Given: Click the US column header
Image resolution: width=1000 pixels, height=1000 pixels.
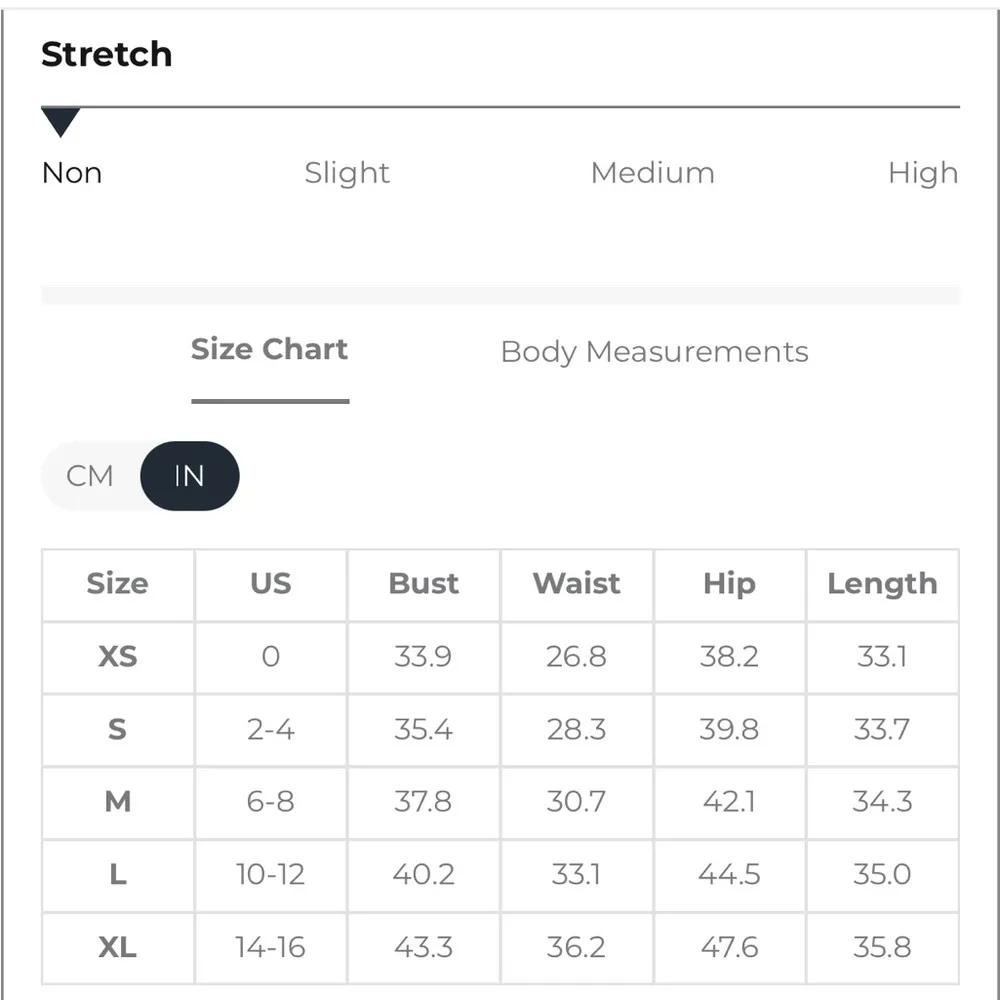Looking at the screenshot, I should pyautogui.click(x=271, y=584).
